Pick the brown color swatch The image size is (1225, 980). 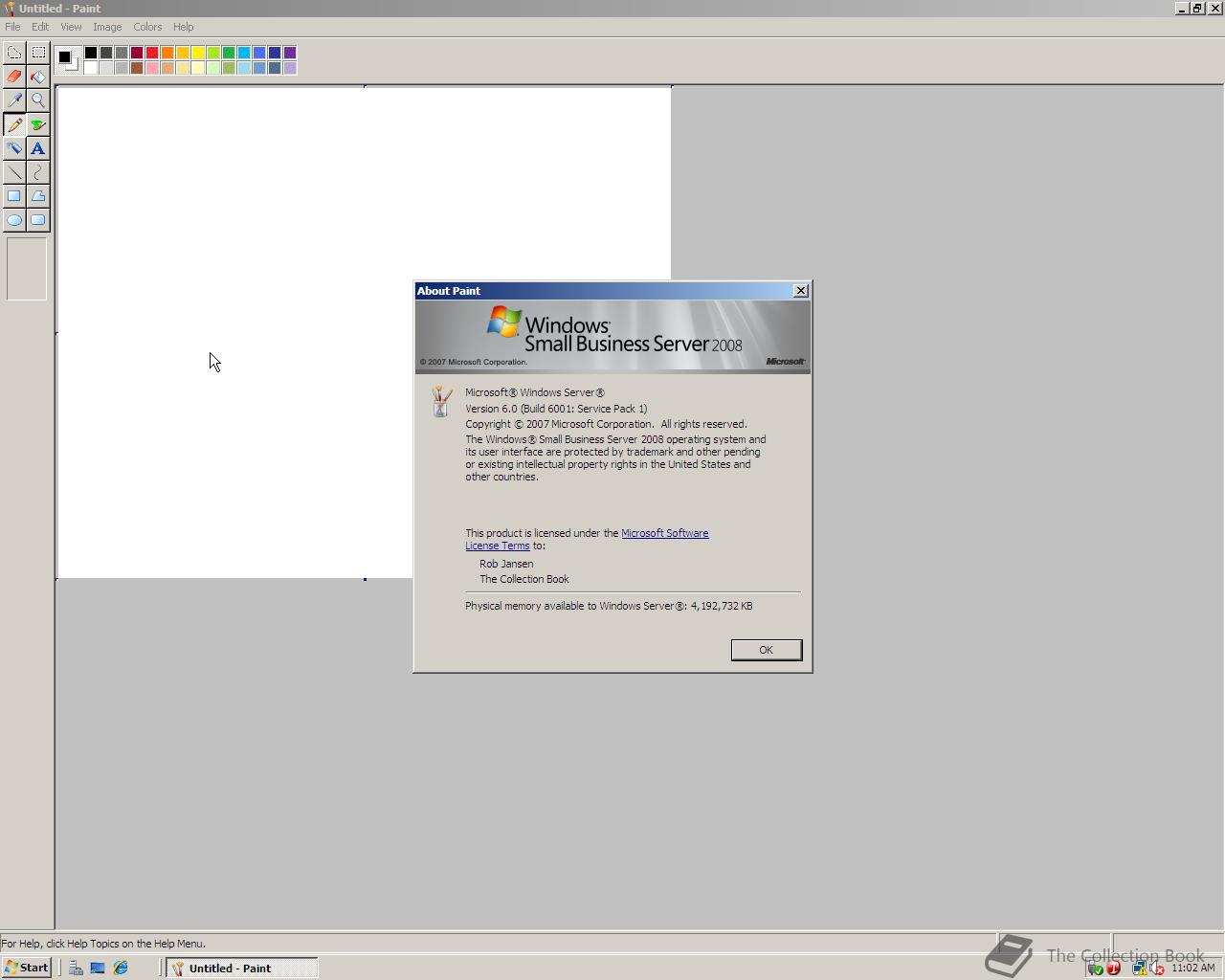tap(137, 68)
